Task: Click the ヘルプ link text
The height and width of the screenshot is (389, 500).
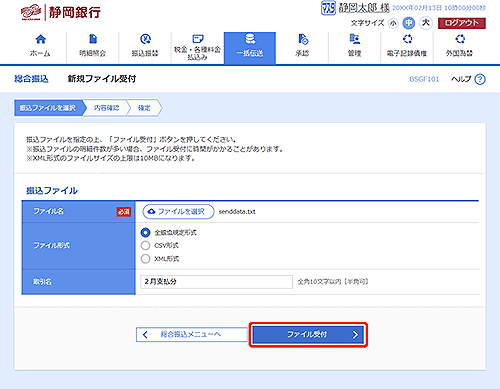Action: [x=461, y=79]
